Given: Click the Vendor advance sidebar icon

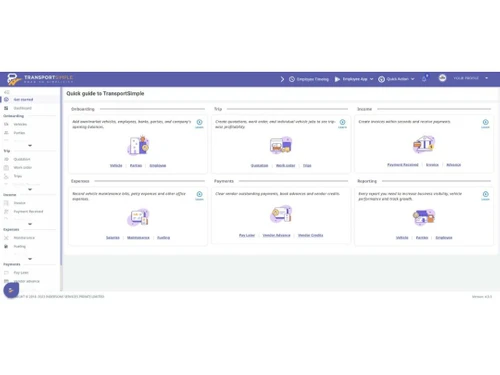Looking at the screenshot, I should 6,281.
